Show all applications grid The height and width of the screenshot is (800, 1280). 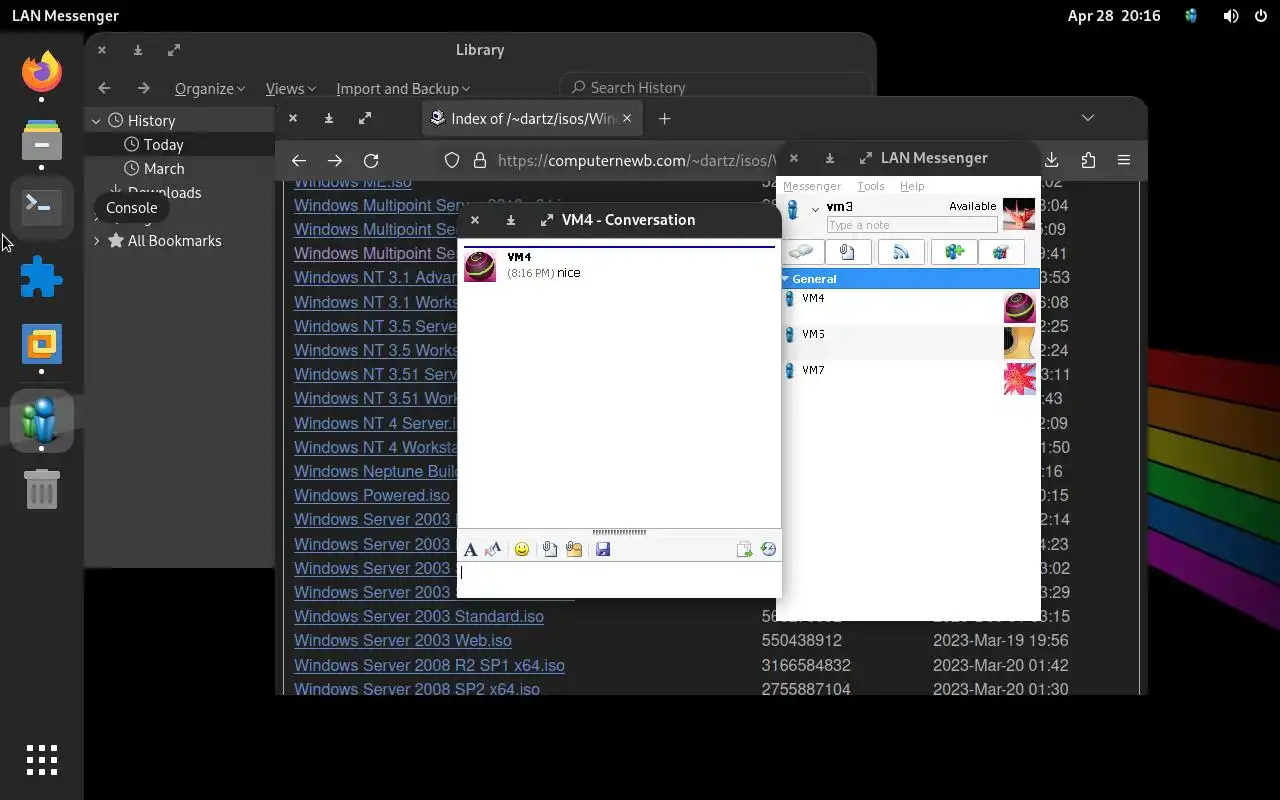[42, 760]
